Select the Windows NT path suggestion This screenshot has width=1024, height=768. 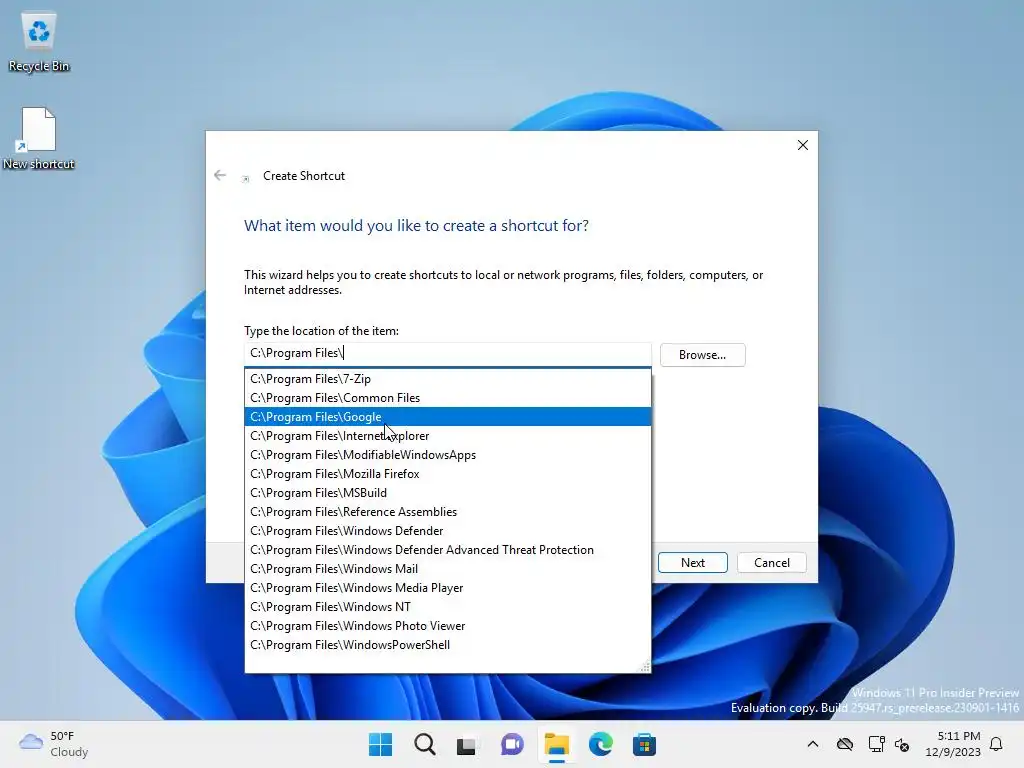pos(447,606)
